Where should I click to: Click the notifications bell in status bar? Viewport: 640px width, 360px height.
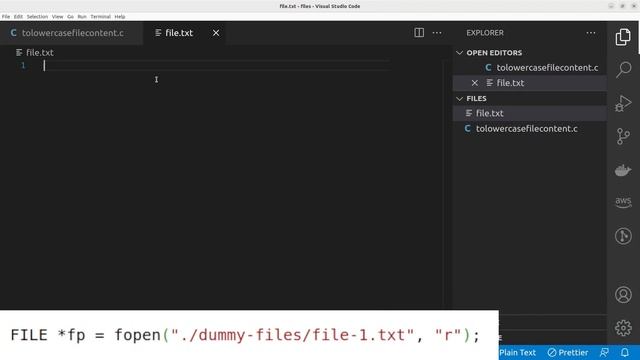tap(624, 352)
